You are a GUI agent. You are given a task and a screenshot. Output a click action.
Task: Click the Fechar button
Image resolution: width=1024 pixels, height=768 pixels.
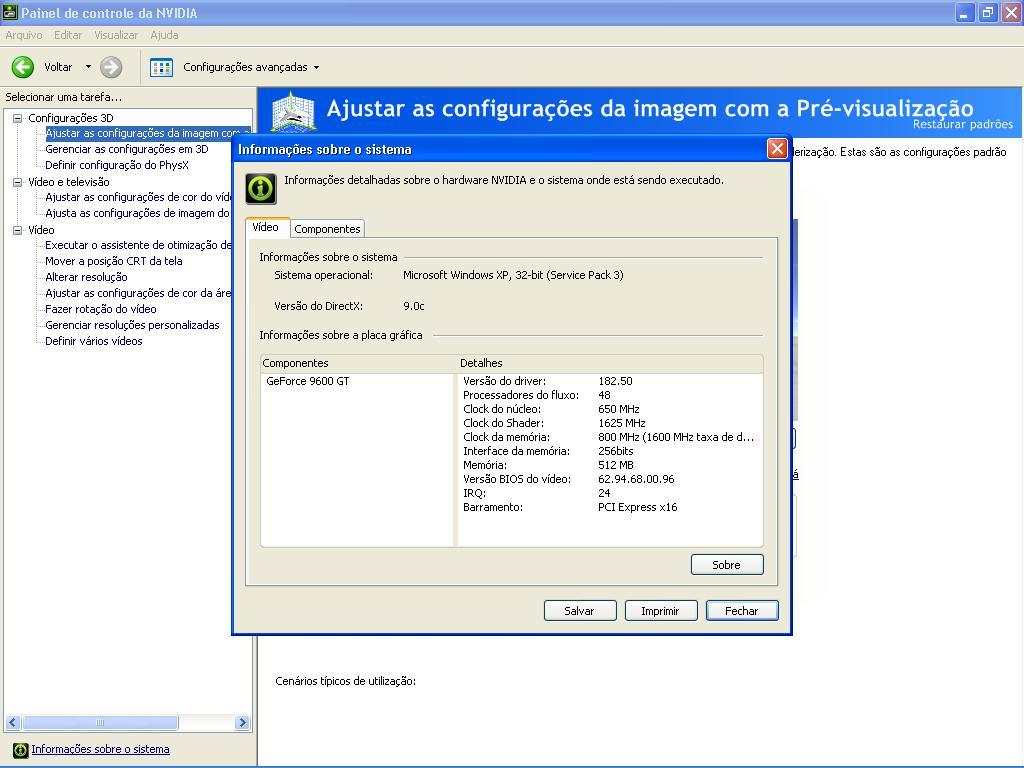tap(741, 611)
